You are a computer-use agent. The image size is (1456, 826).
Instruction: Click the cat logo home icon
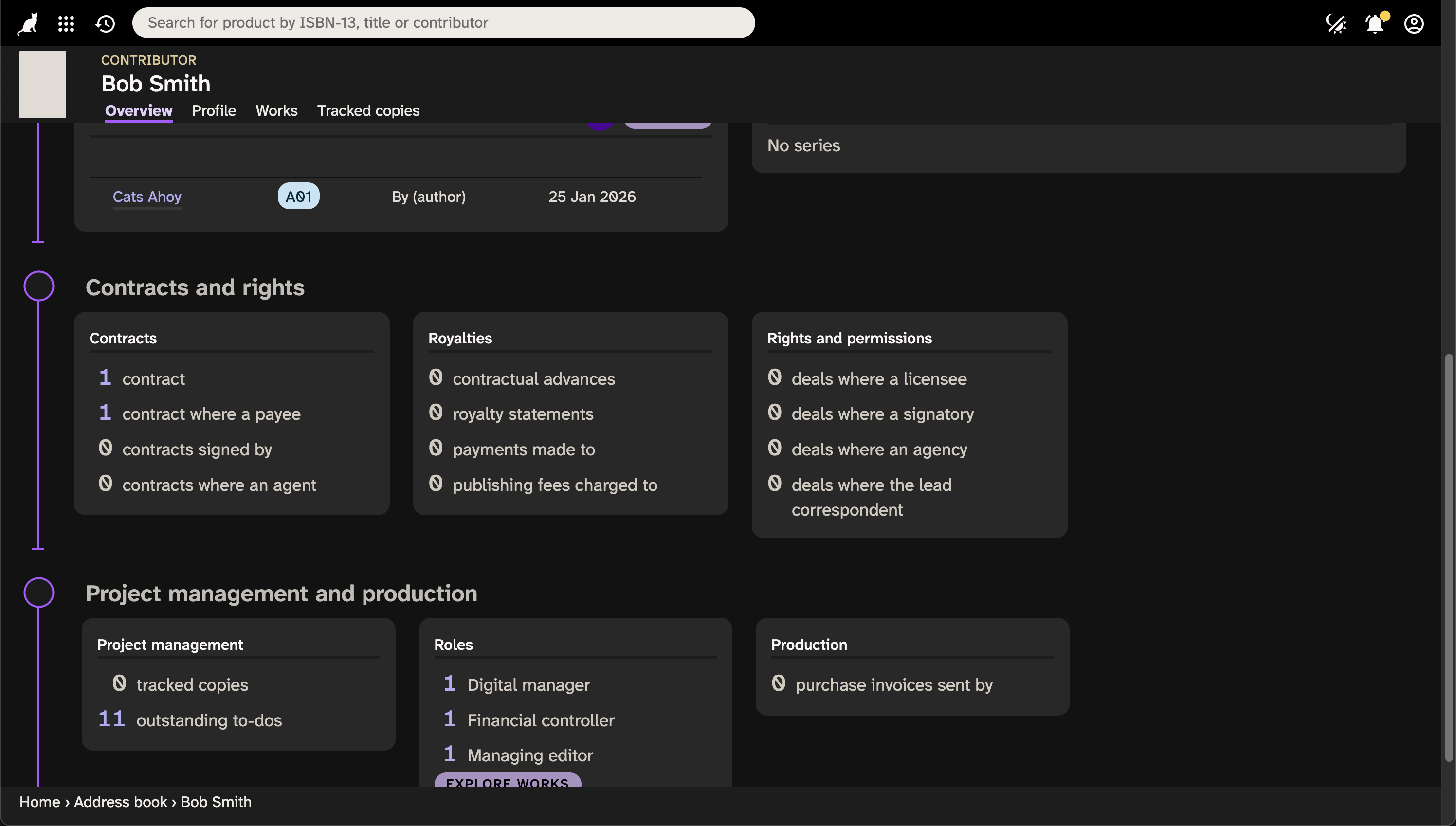pos(27,23)
